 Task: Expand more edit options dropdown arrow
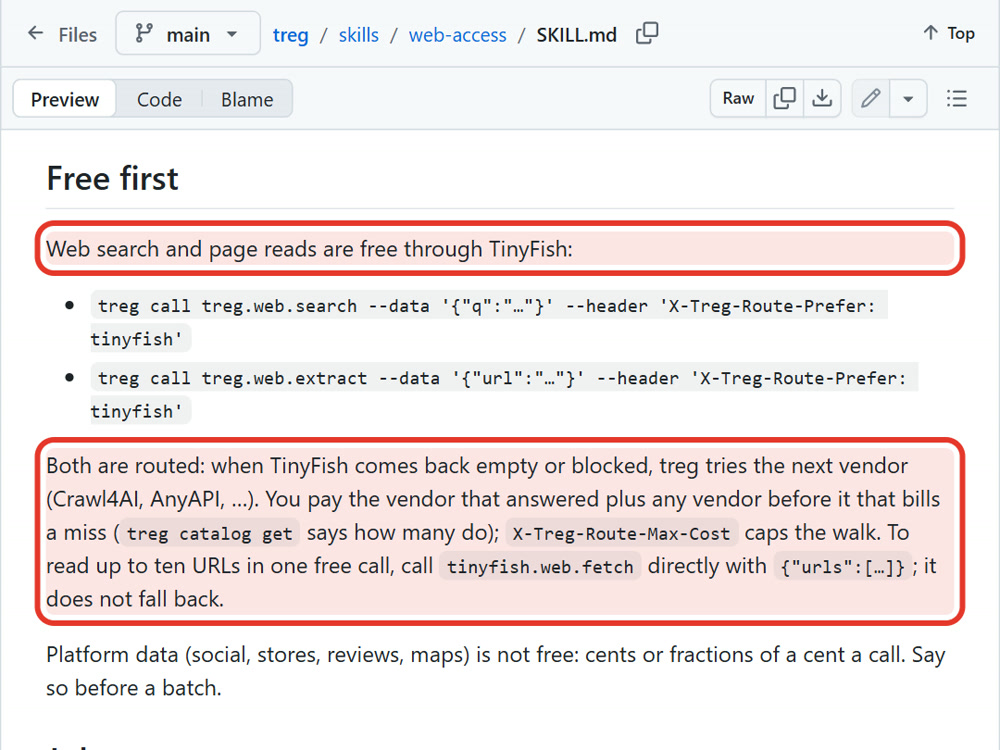(x=908, y=98)
